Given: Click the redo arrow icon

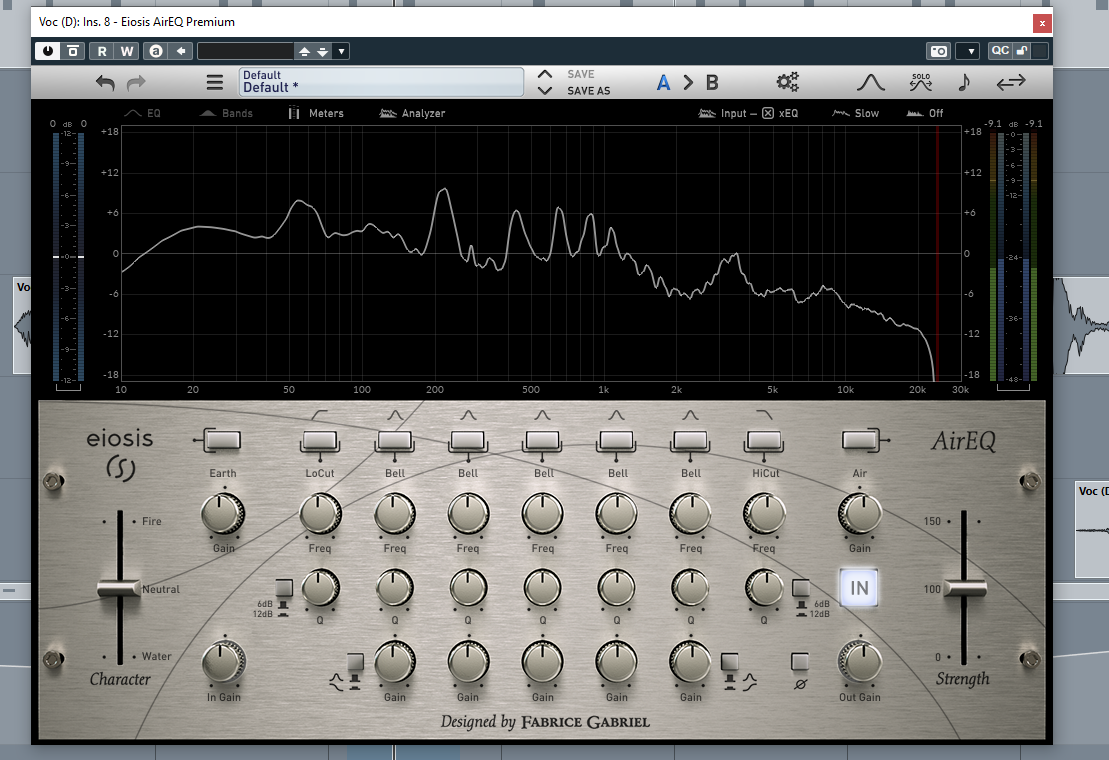Looking at the screenshot, I should pyautogui.click(x=136, y=83).
